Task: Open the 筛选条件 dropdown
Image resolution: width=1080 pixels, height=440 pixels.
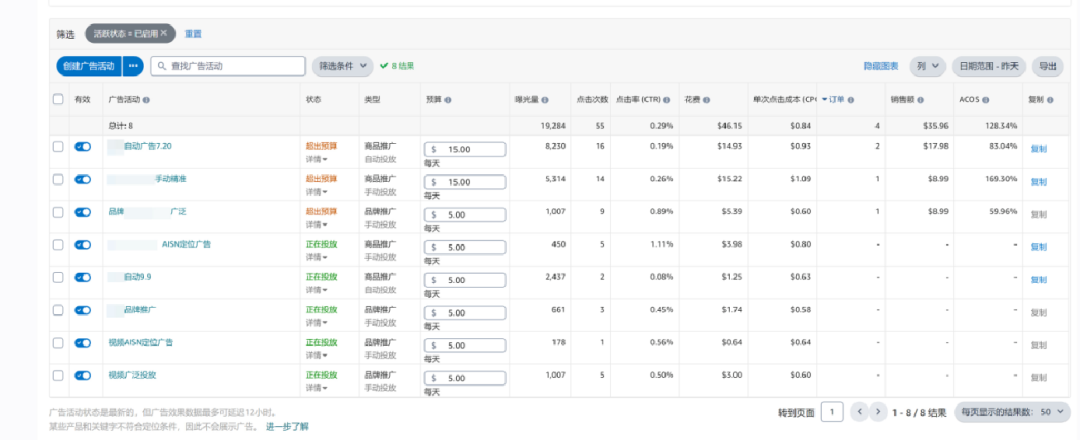Action: [x=342, y=66]
